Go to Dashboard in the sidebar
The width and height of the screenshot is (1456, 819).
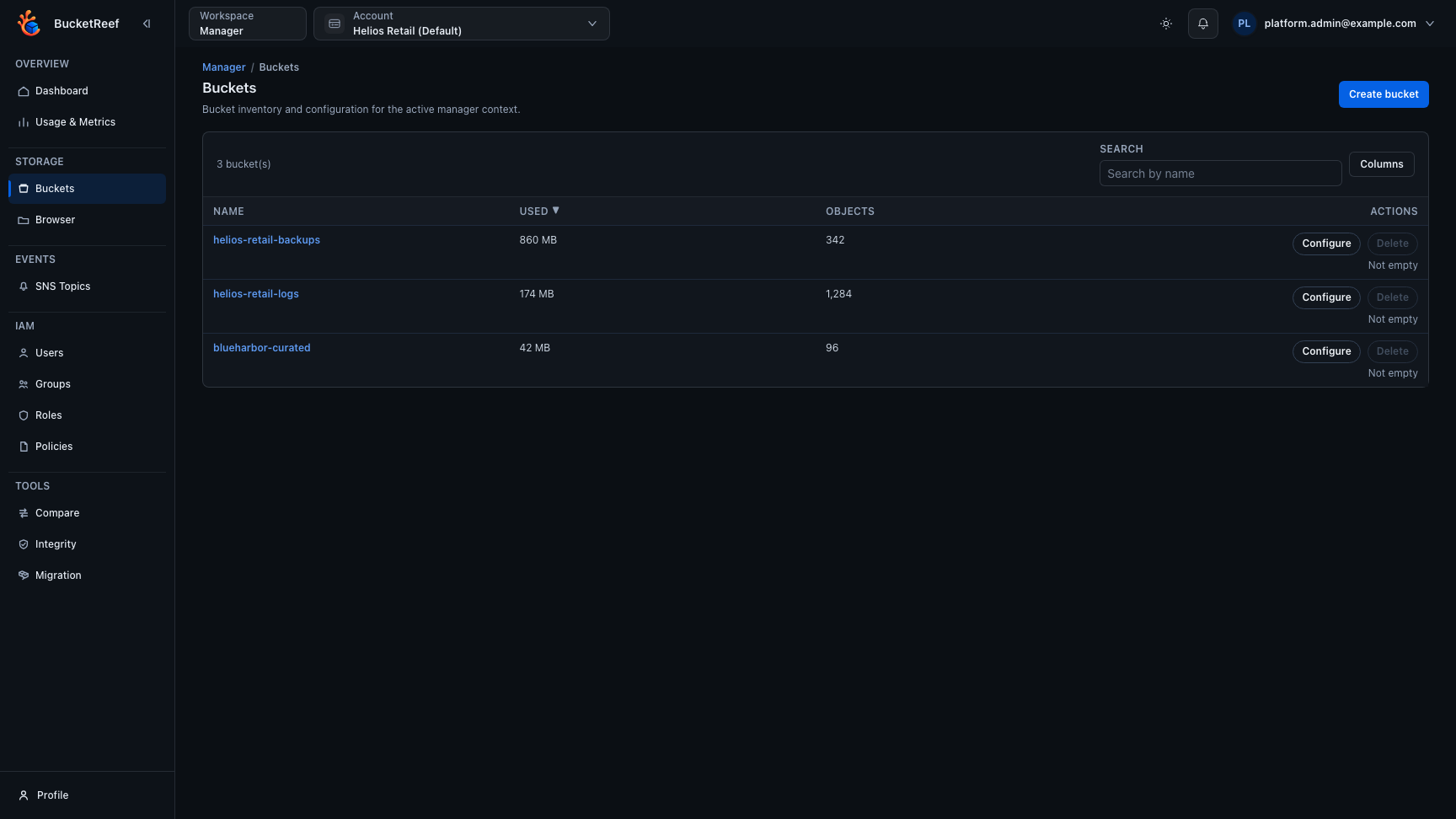pos(87,91)
